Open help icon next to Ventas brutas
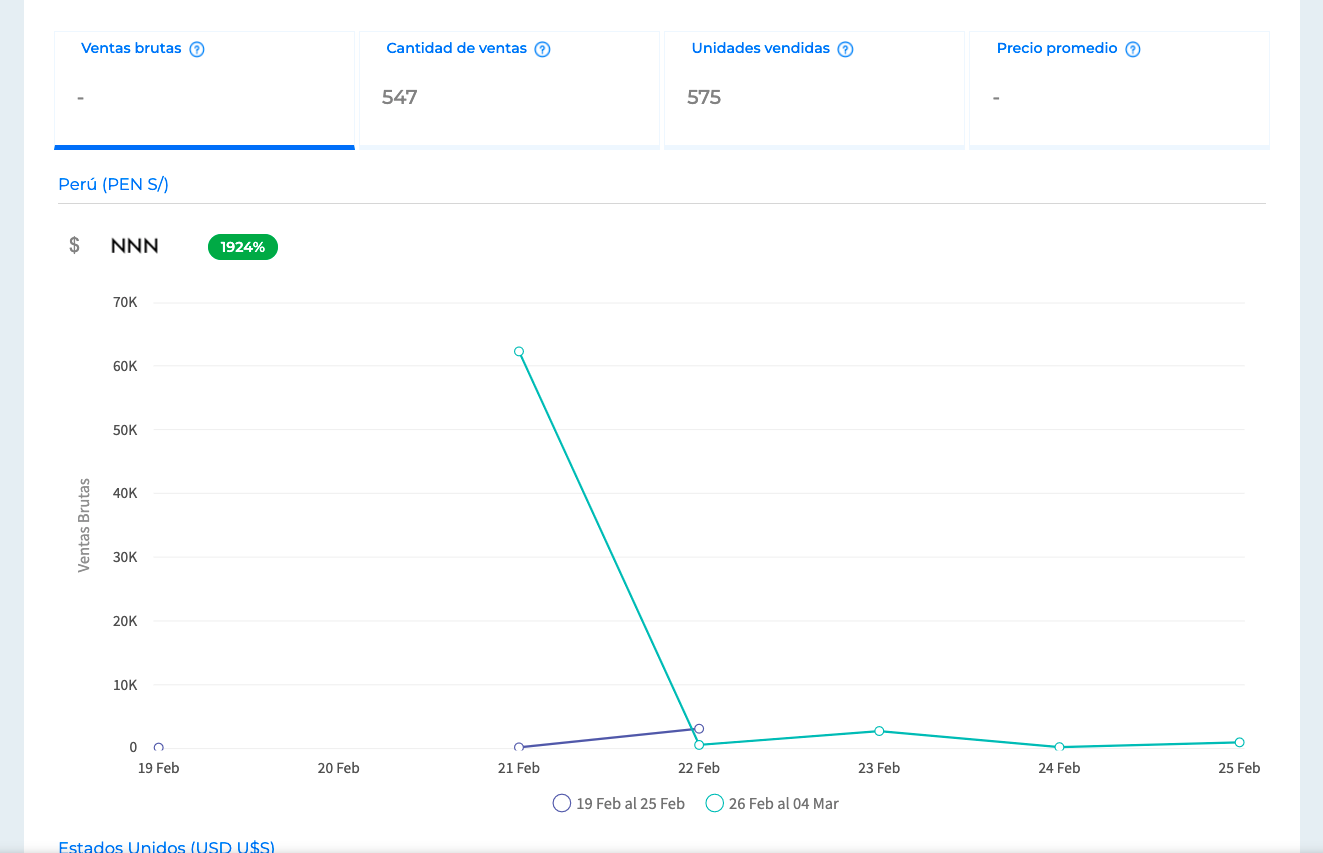 197,49
